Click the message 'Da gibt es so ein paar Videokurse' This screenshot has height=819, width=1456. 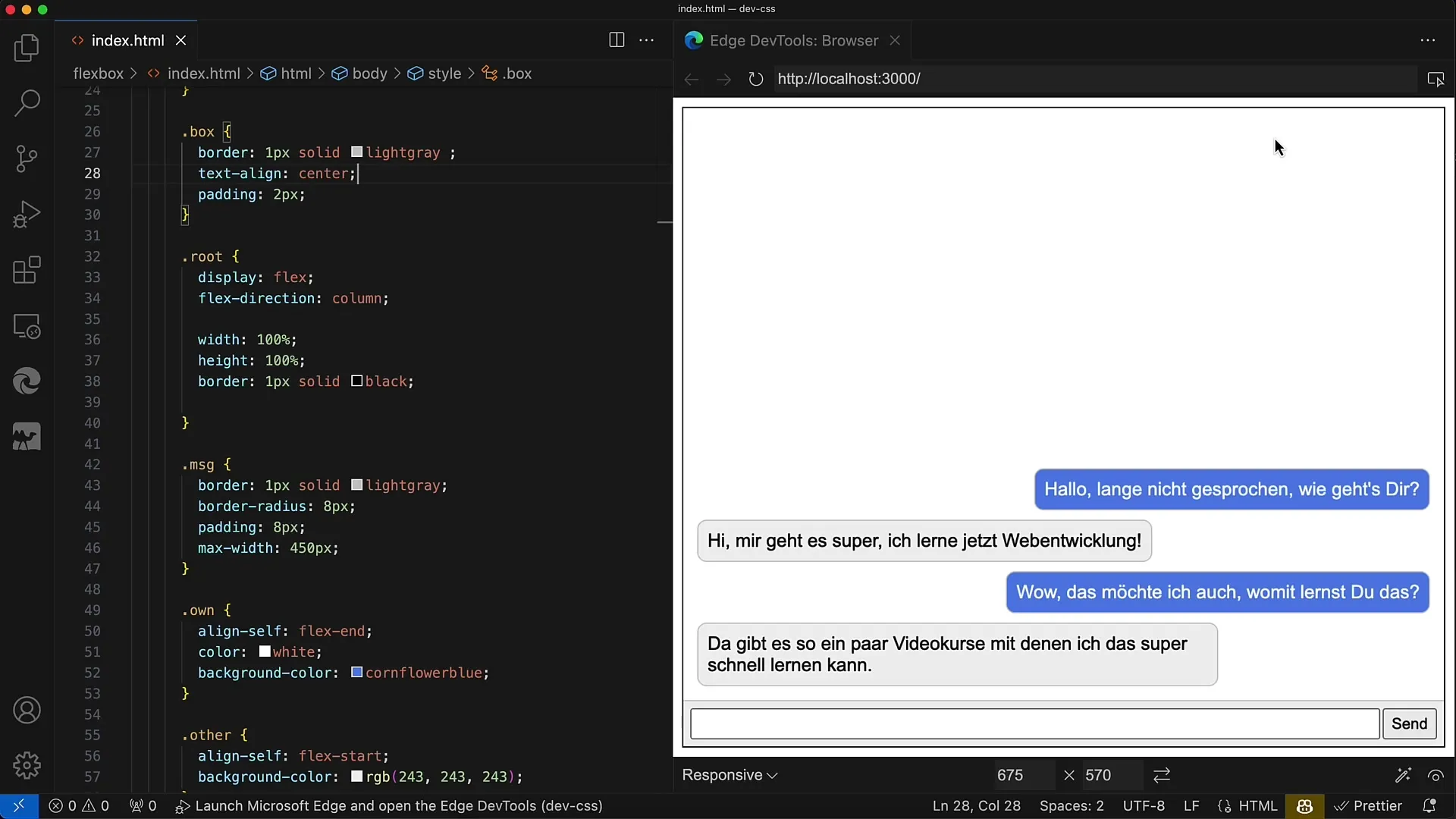coord(957,654)
